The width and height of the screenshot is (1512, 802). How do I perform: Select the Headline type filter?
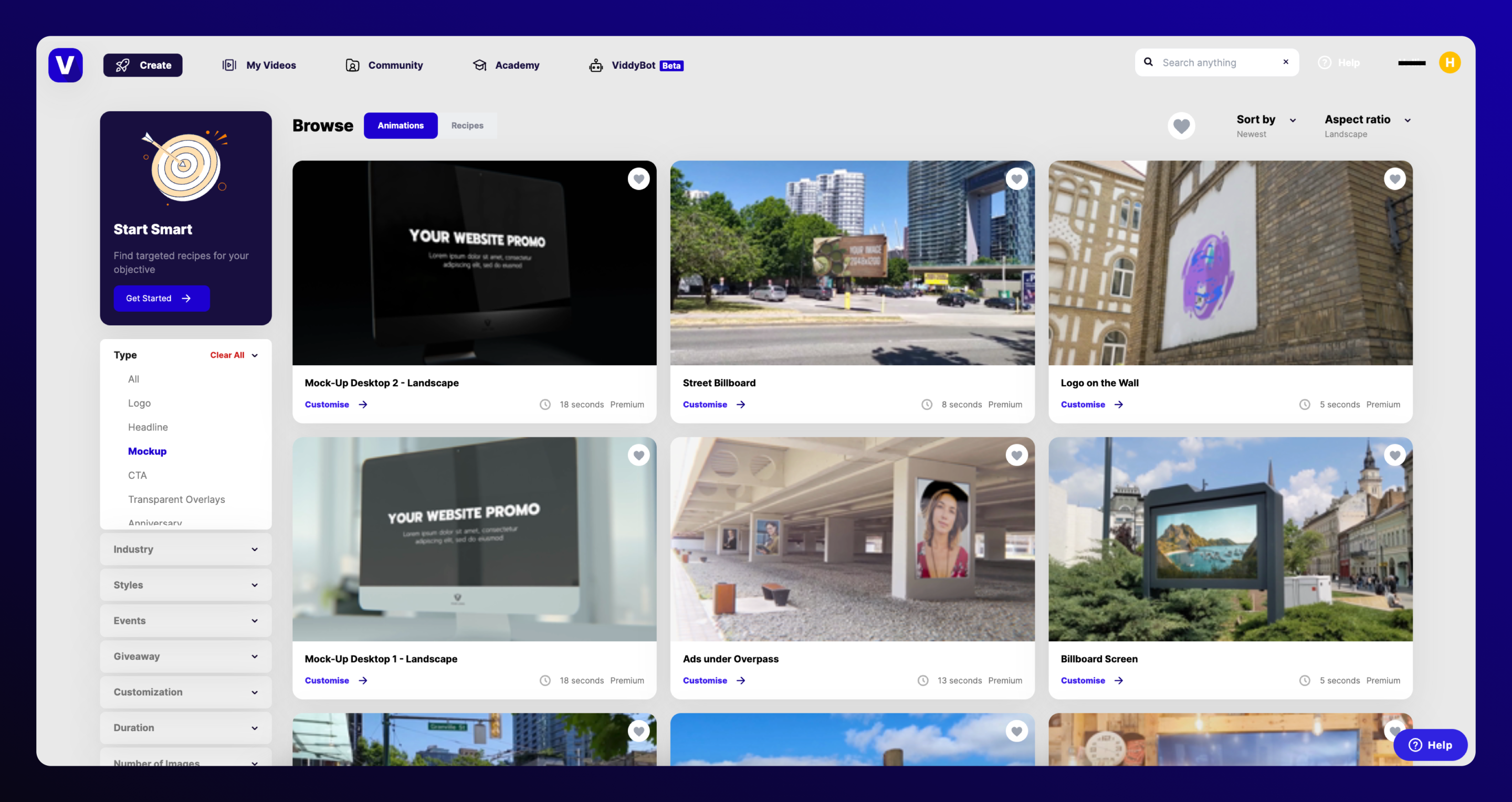[148, 428]
